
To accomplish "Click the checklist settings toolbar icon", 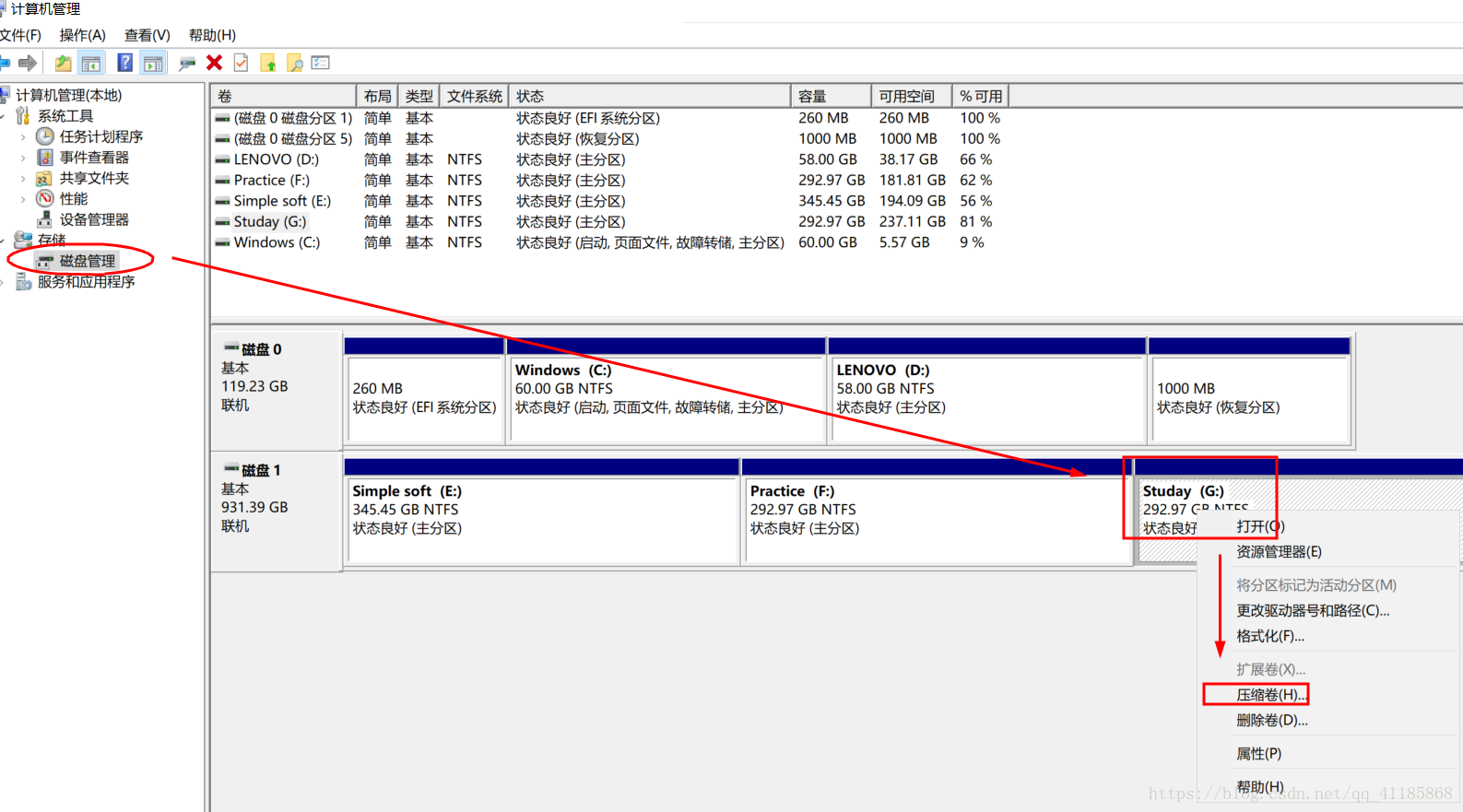I will (x=321, y=63).
